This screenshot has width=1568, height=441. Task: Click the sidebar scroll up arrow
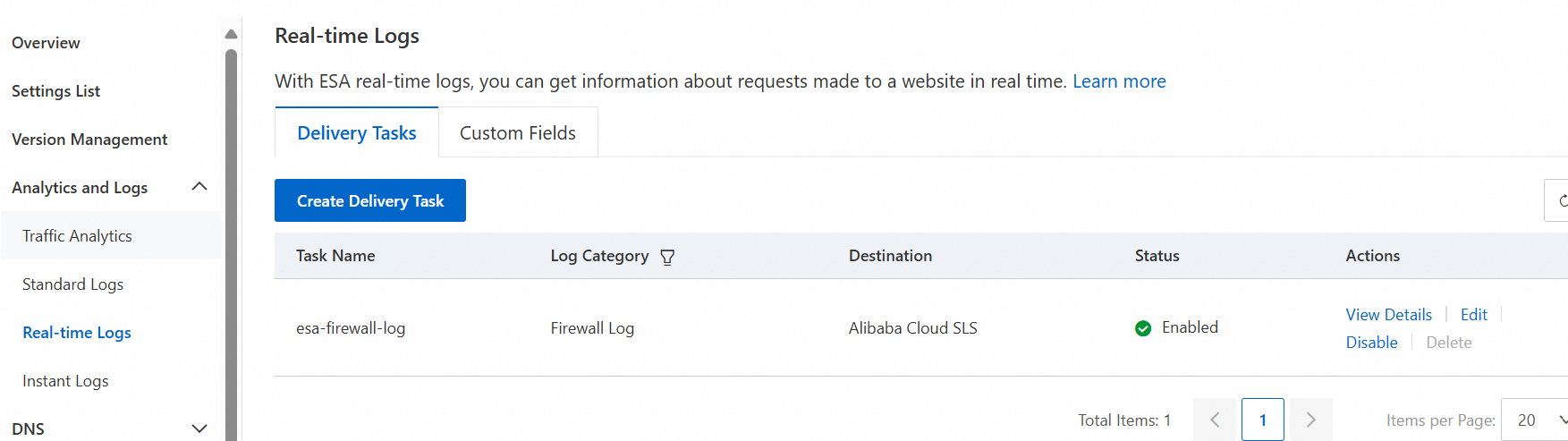click(x=231, y=34)
